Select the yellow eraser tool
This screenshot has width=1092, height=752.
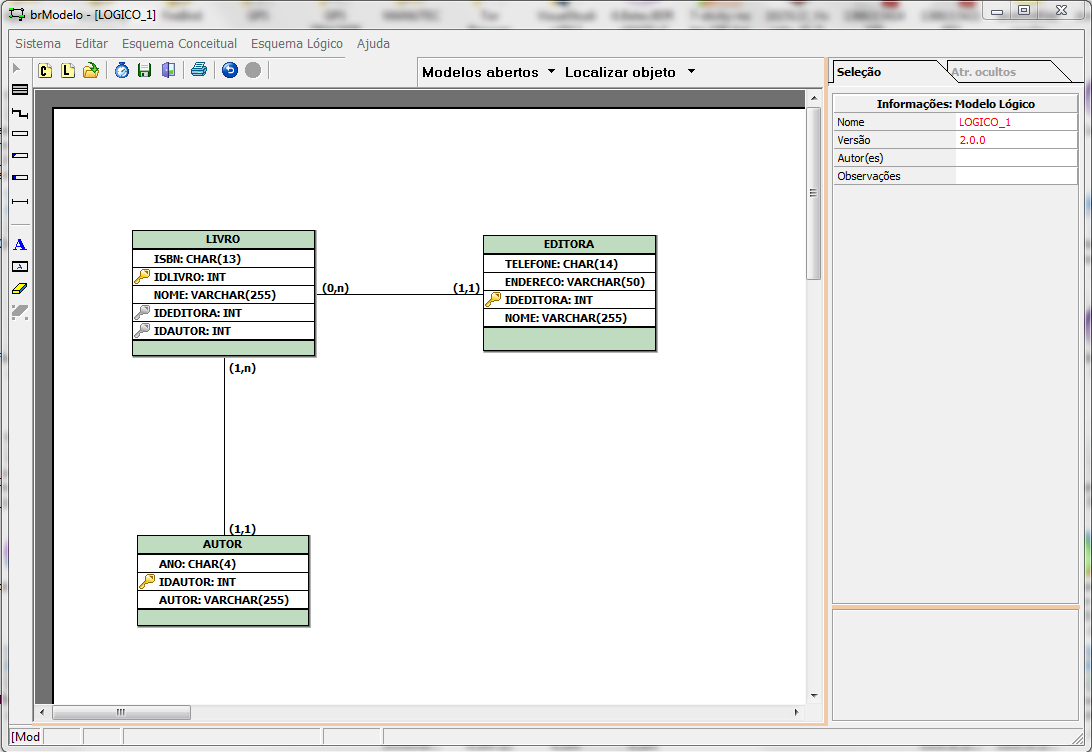(20, 288)
